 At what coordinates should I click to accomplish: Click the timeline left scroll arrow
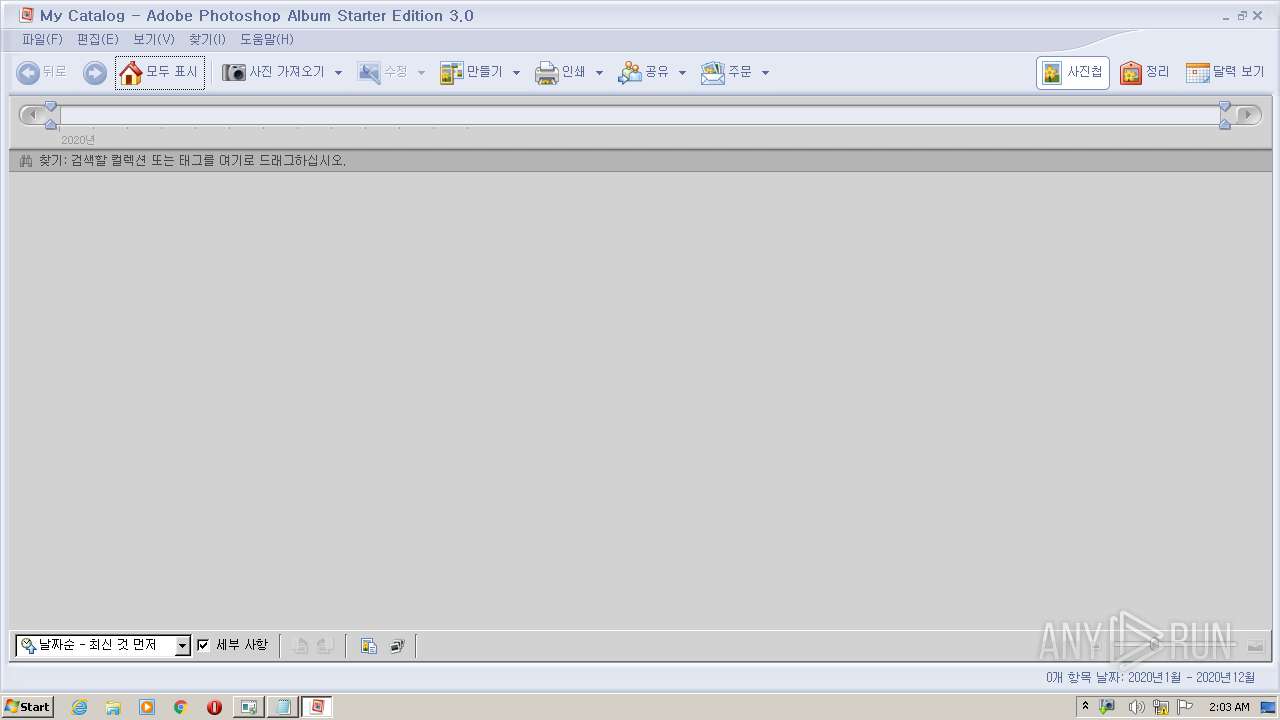(30, 115)
